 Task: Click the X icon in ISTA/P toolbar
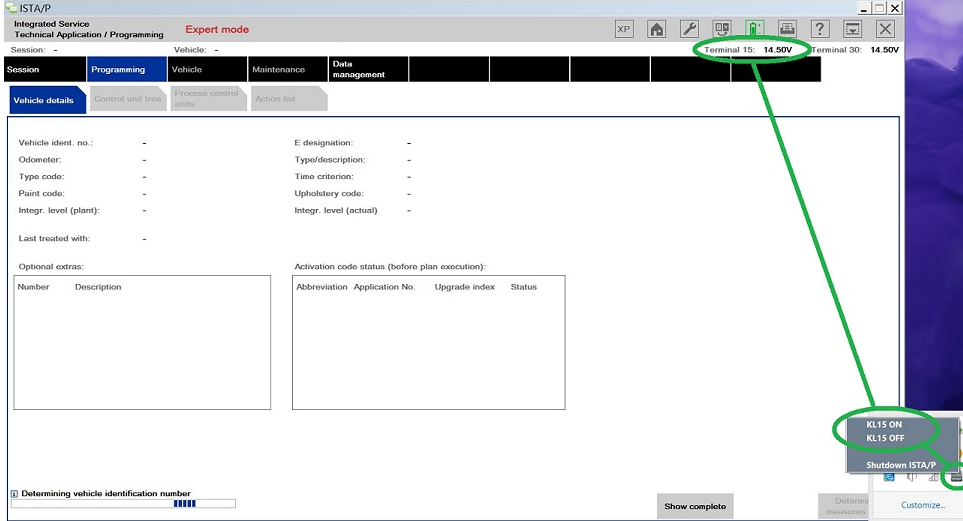(x=885, y=29)
